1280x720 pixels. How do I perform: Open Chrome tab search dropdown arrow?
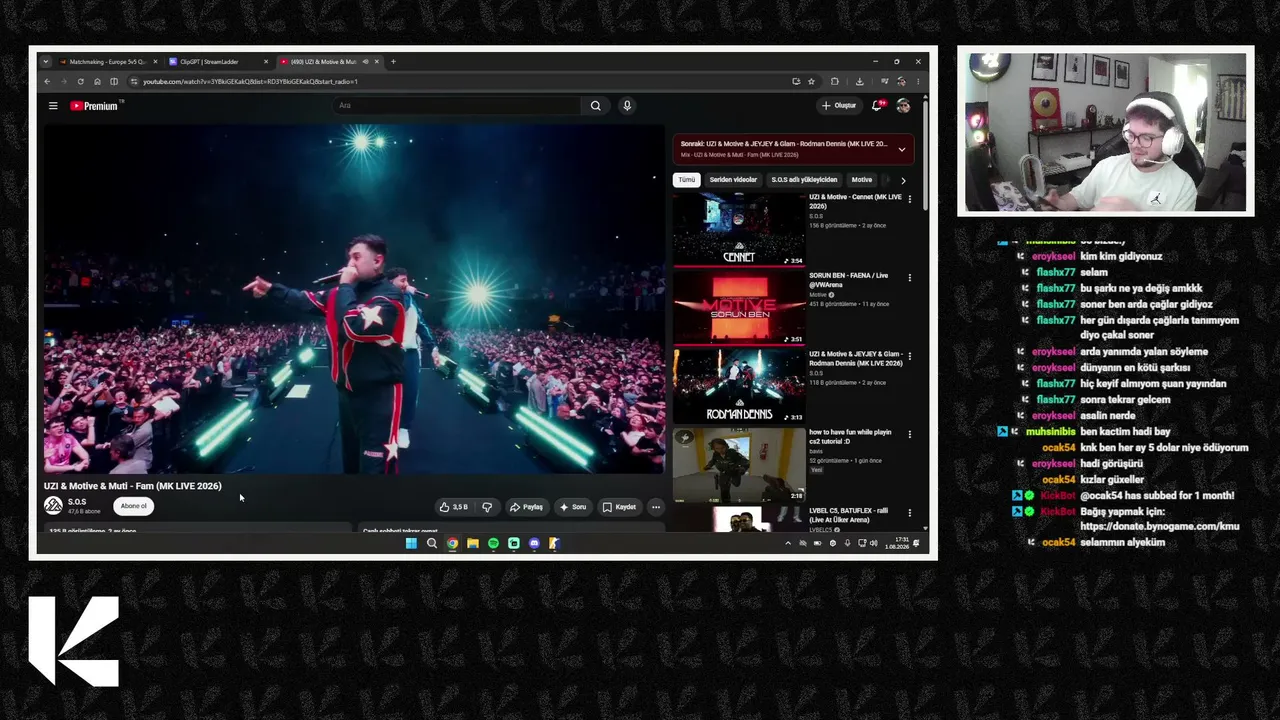[x=45, y=62]
